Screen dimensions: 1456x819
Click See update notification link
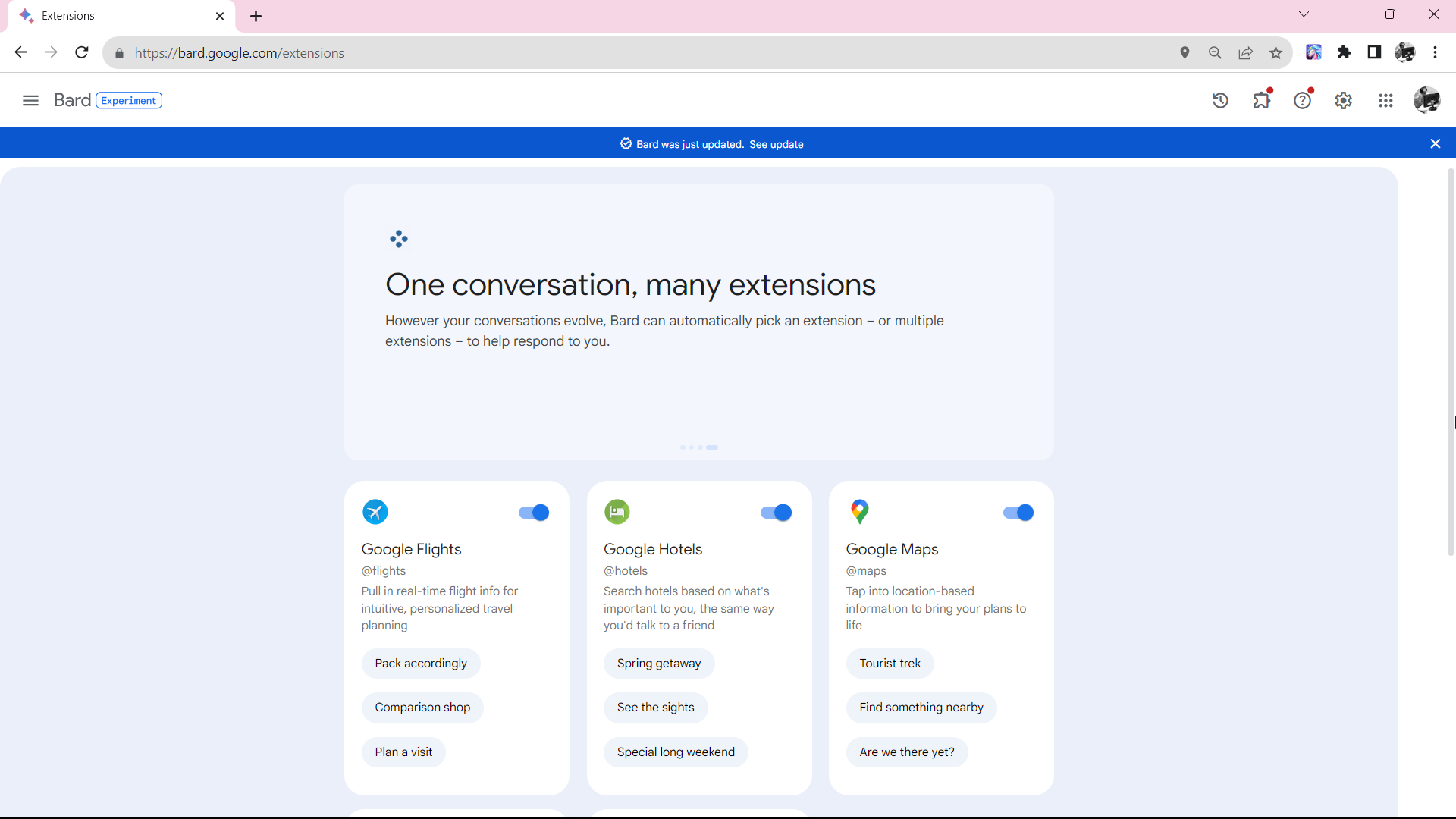coord(777,144)
